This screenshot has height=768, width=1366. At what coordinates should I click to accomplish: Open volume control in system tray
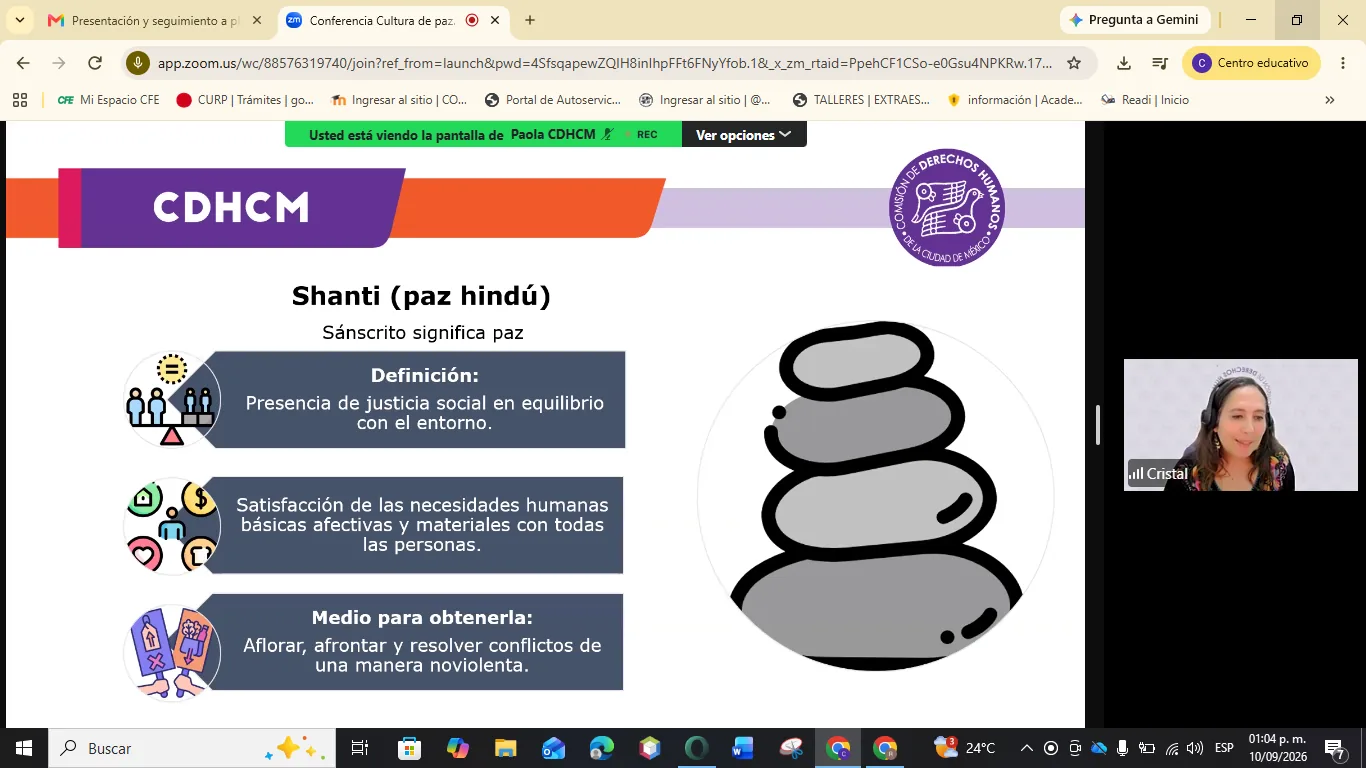pos(1195,748)
